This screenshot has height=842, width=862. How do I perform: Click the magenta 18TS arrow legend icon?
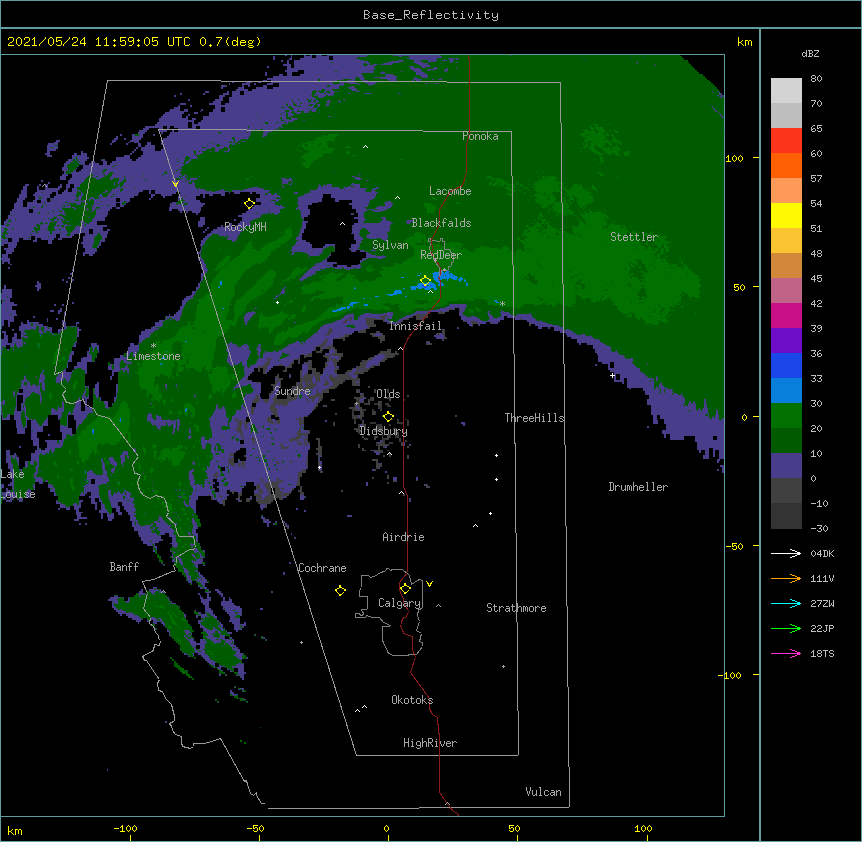(x=786, y=653)
